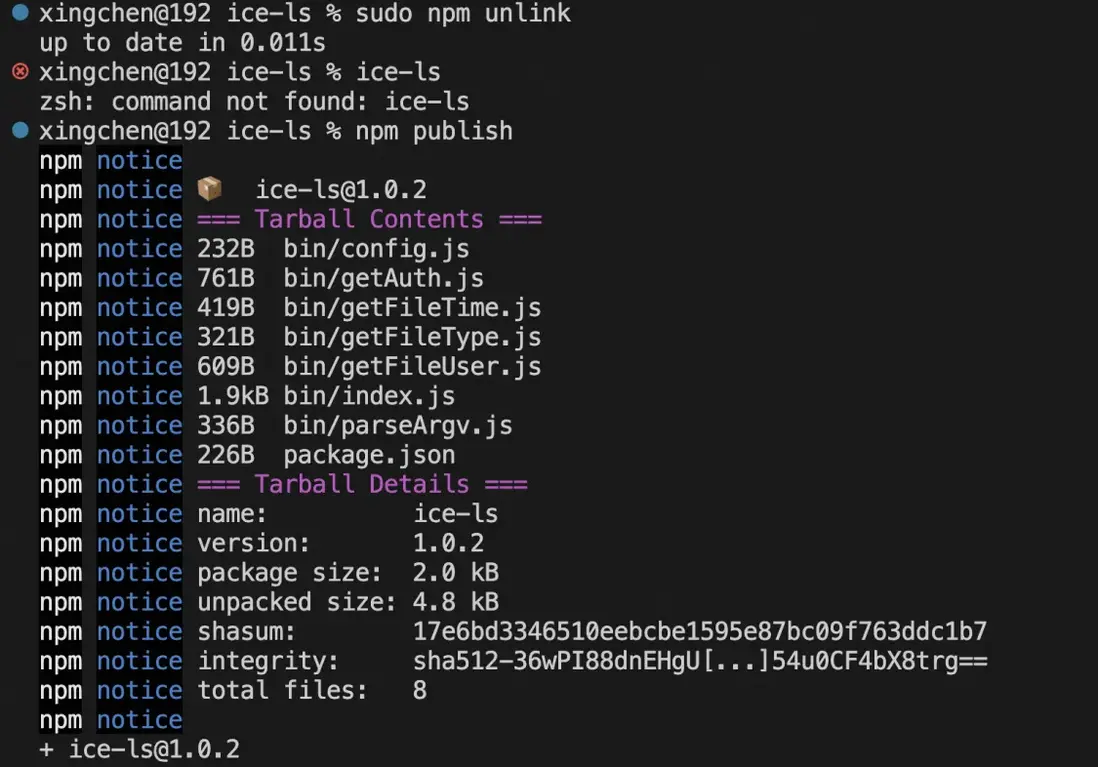Open the bin/getAuth.js file link
This screenshot has height=767, width=1098.
pos(383,278)
